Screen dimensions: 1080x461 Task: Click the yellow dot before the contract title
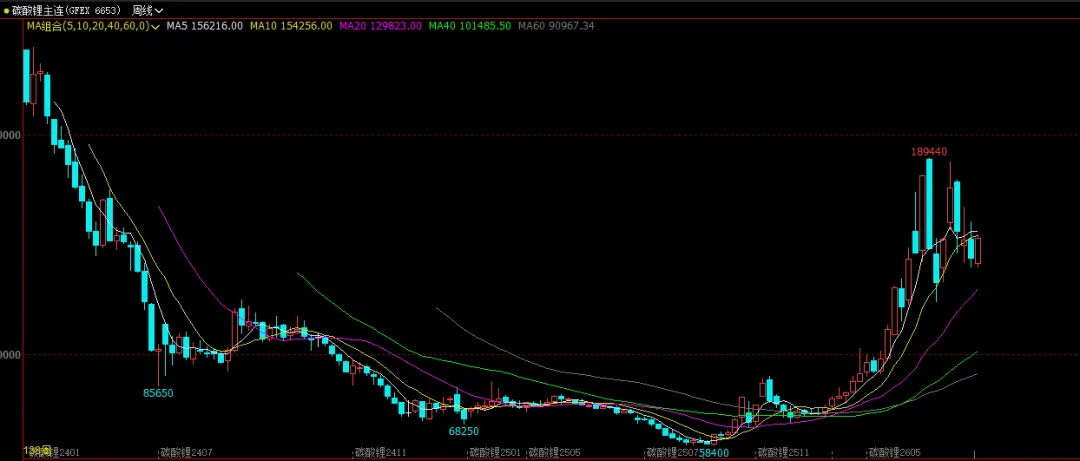click(6, 10)
